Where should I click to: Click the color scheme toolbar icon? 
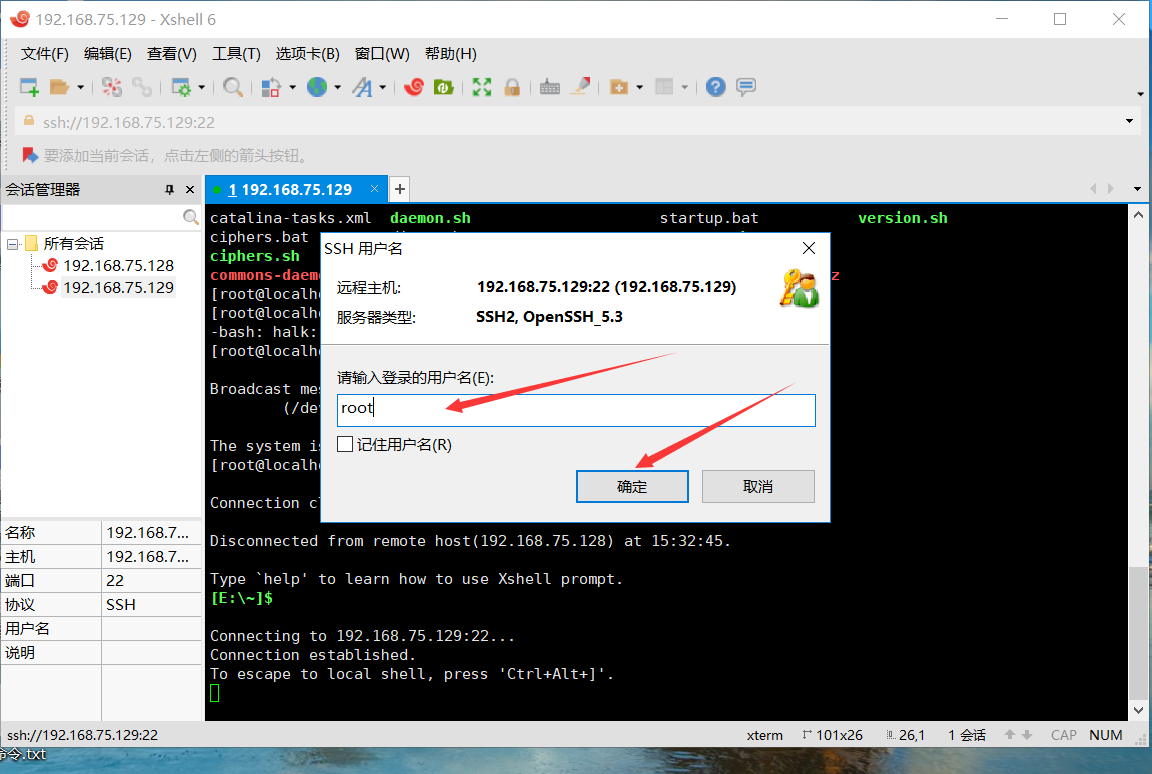(x=271, y=87)
